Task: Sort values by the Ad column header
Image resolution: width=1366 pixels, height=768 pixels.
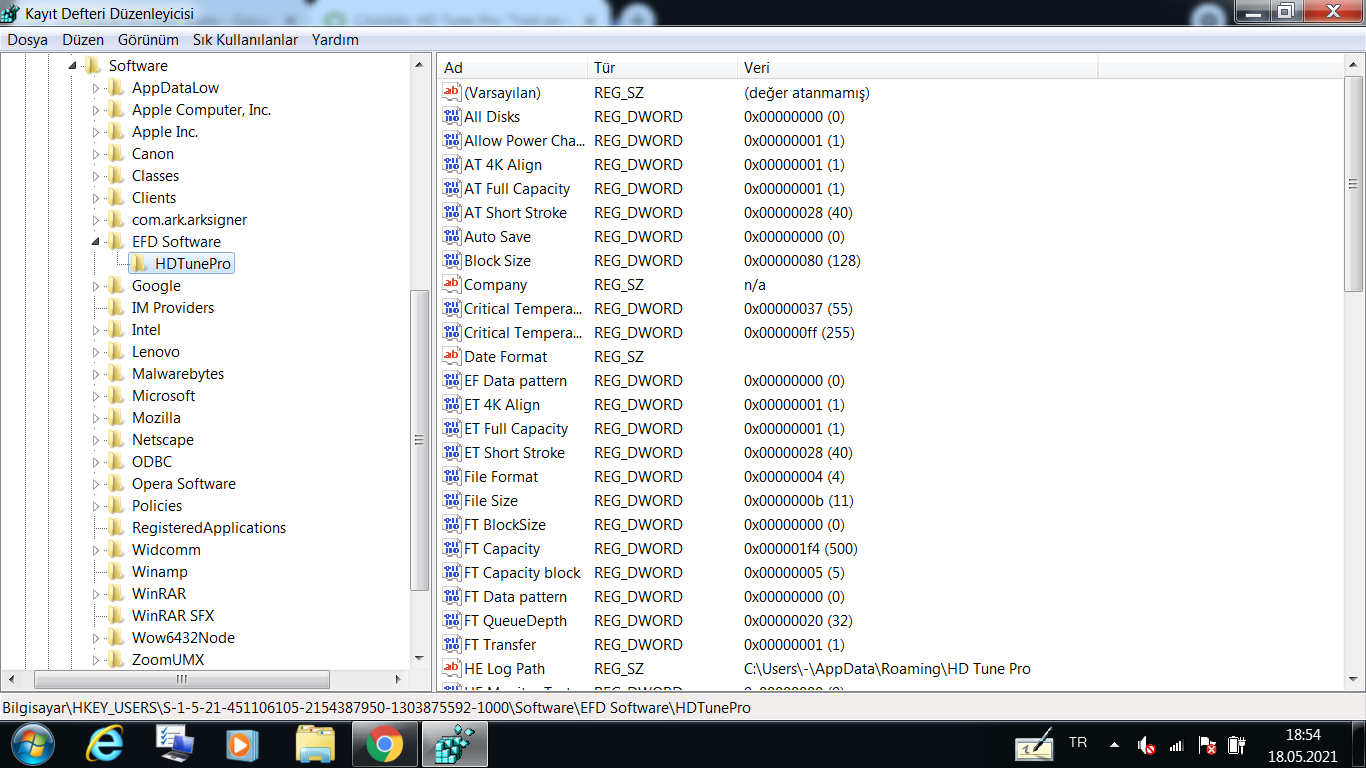Action: 512,68
